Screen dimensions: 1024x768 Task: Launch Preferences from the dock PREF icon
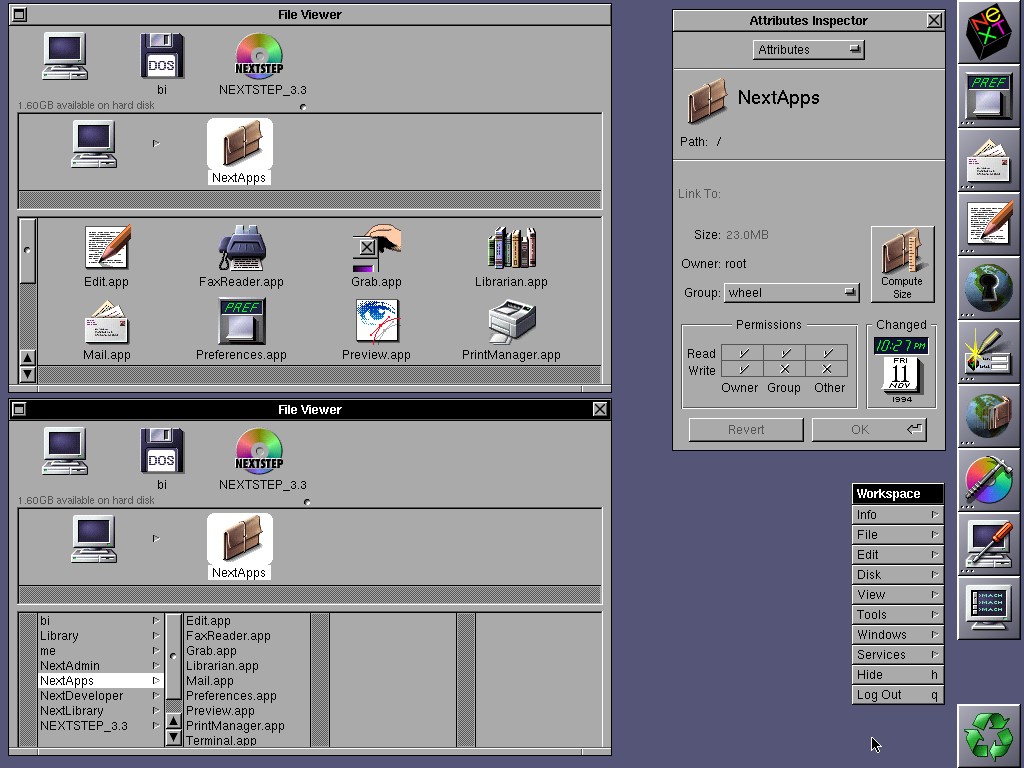988,96
